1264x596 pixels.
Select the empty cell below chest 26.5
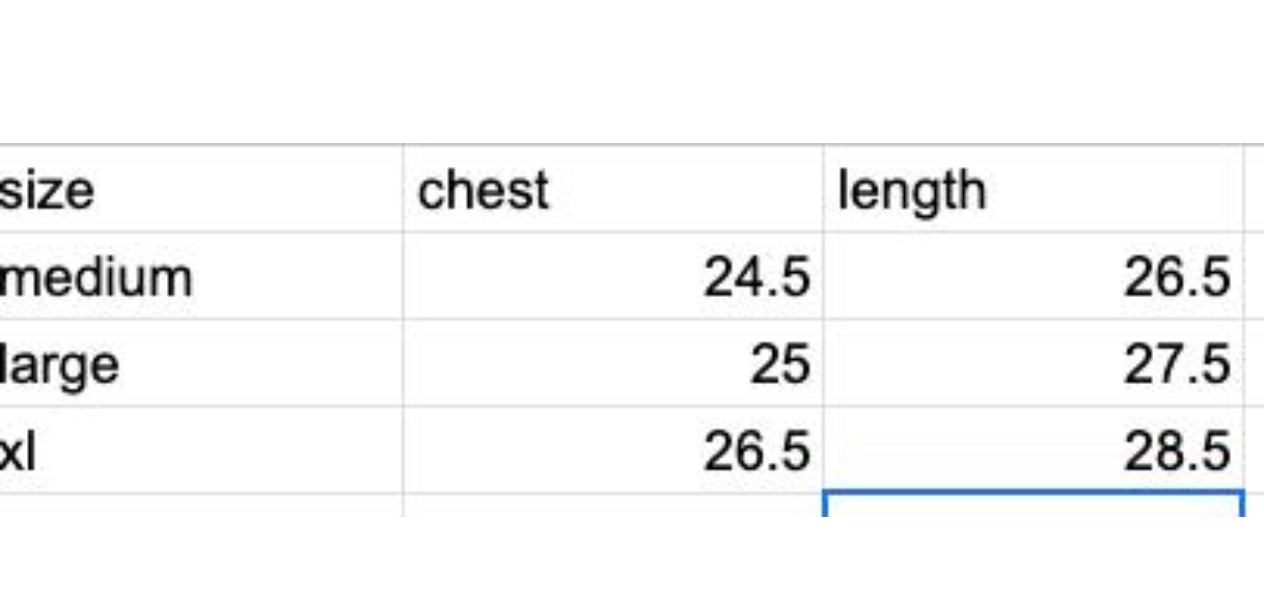[x=612, y=505]
